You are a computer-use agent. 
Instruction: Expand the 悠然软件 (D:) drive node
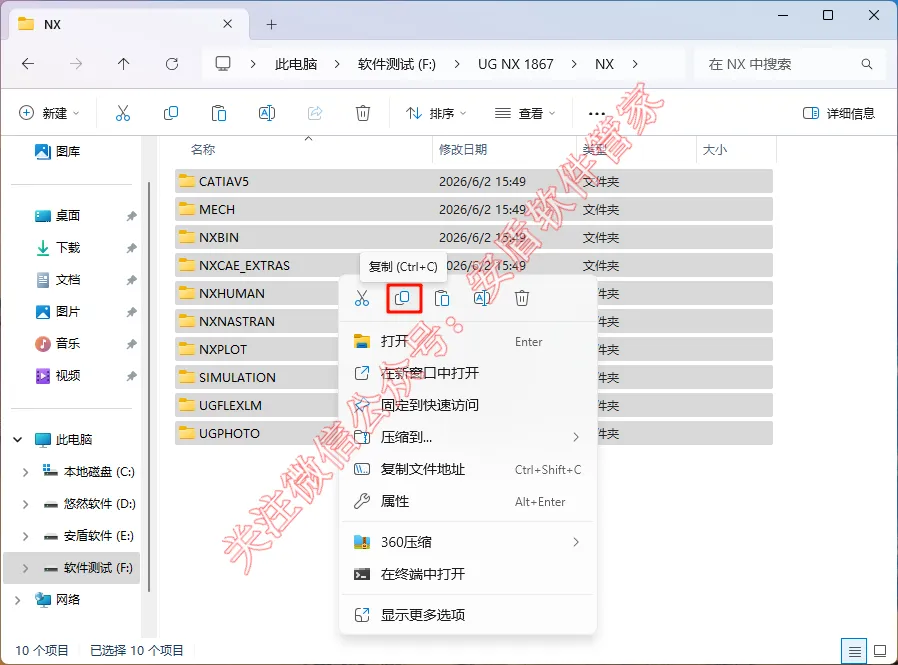tap(25, 504)
